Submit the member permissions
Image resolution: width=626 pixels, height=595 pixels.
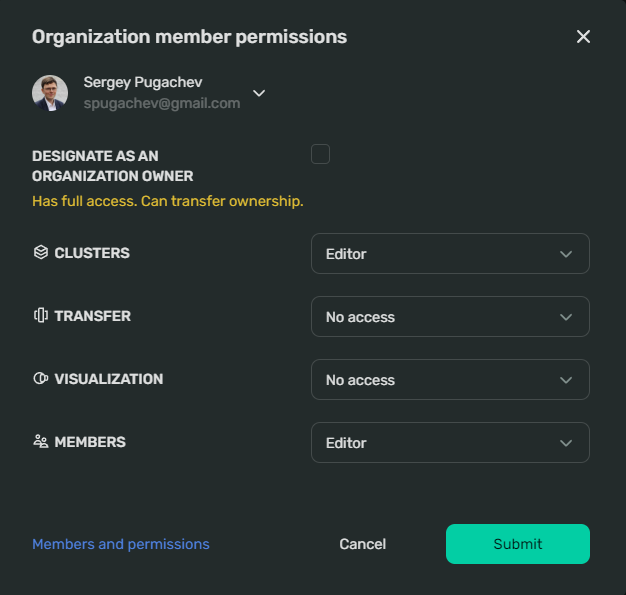point(518,544)
